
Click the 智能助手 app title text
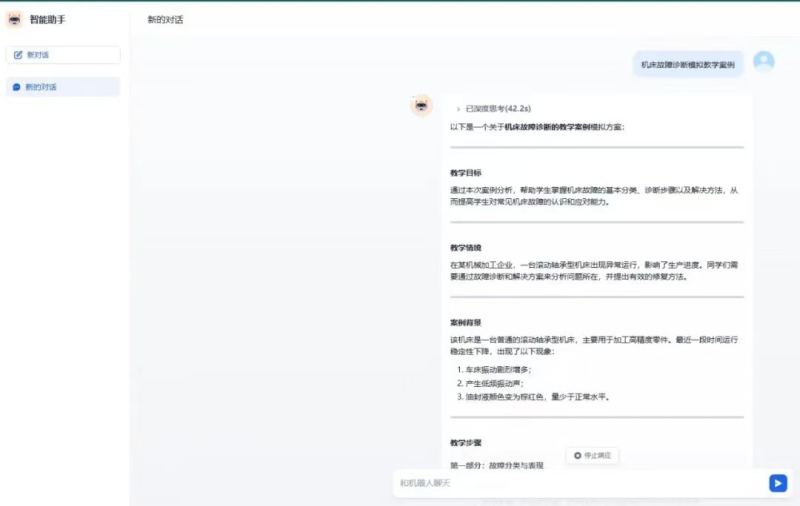point(47,19)
